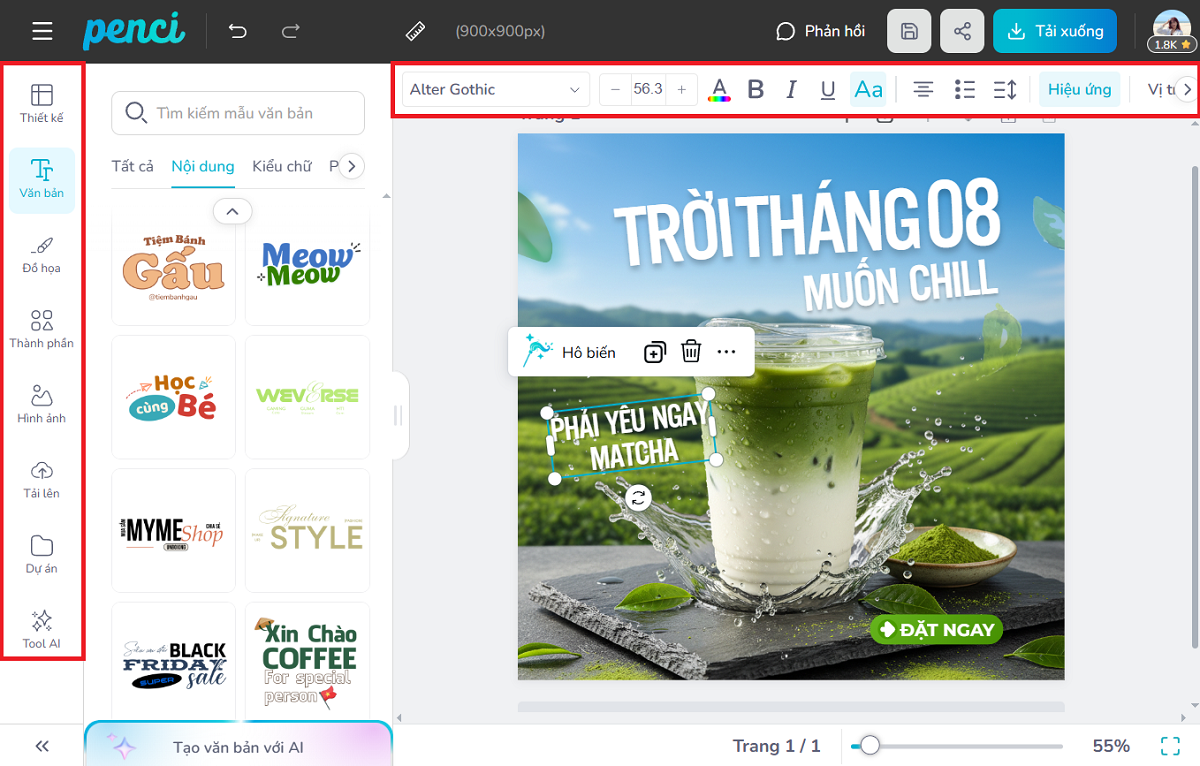Click the Tìm kiếm mẫu văn bản search field
The height and width of the screenshot is (766, 1200).
coord(238,113)
